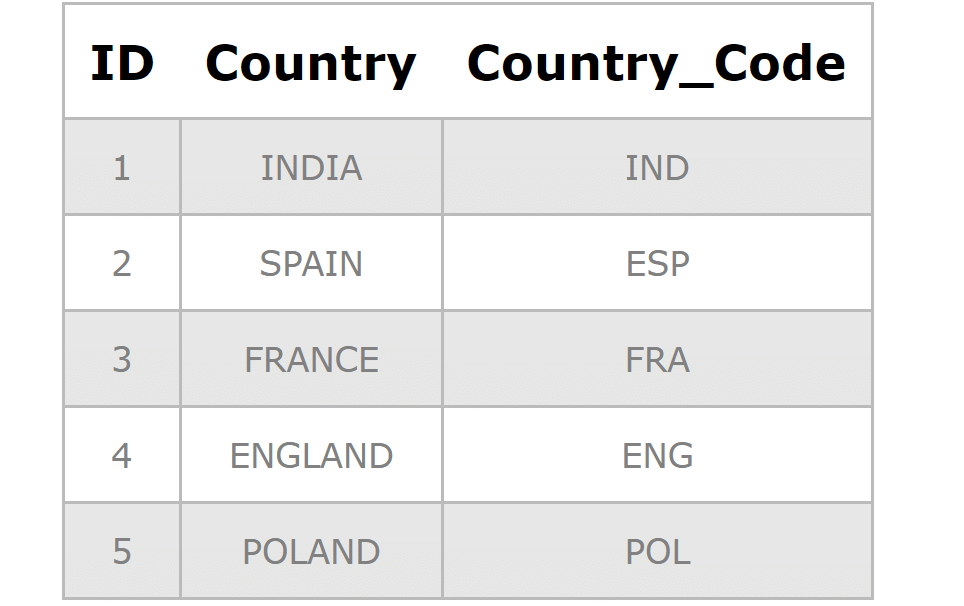Click the white margin right of the table
The width and height of the screenshot is (964, 606).
(918, 300)
